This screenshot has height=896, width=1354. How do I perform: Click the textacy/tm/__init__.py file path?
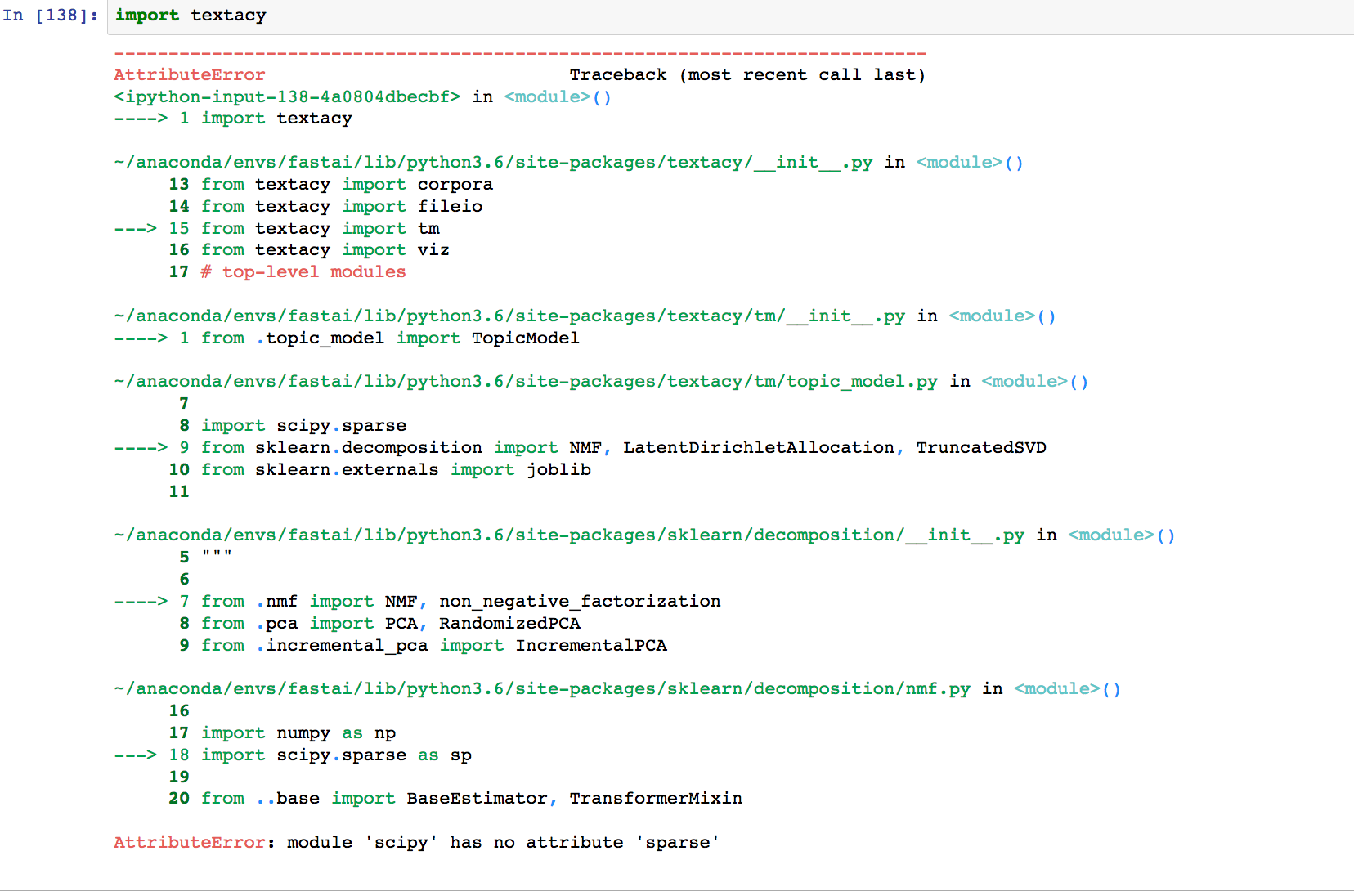point(507,316)
